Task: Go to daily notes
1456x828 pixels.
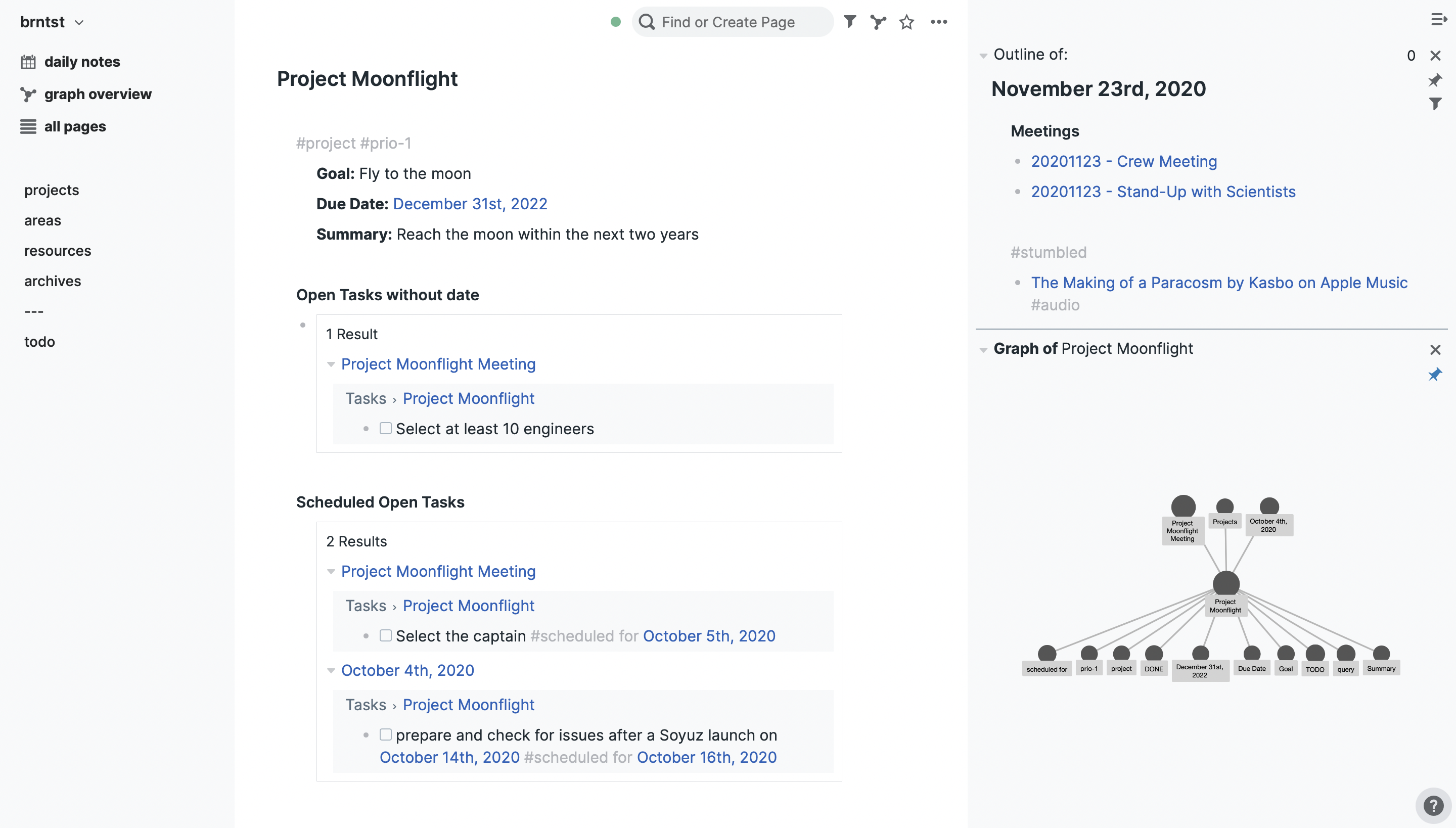Action: (82, 62)
